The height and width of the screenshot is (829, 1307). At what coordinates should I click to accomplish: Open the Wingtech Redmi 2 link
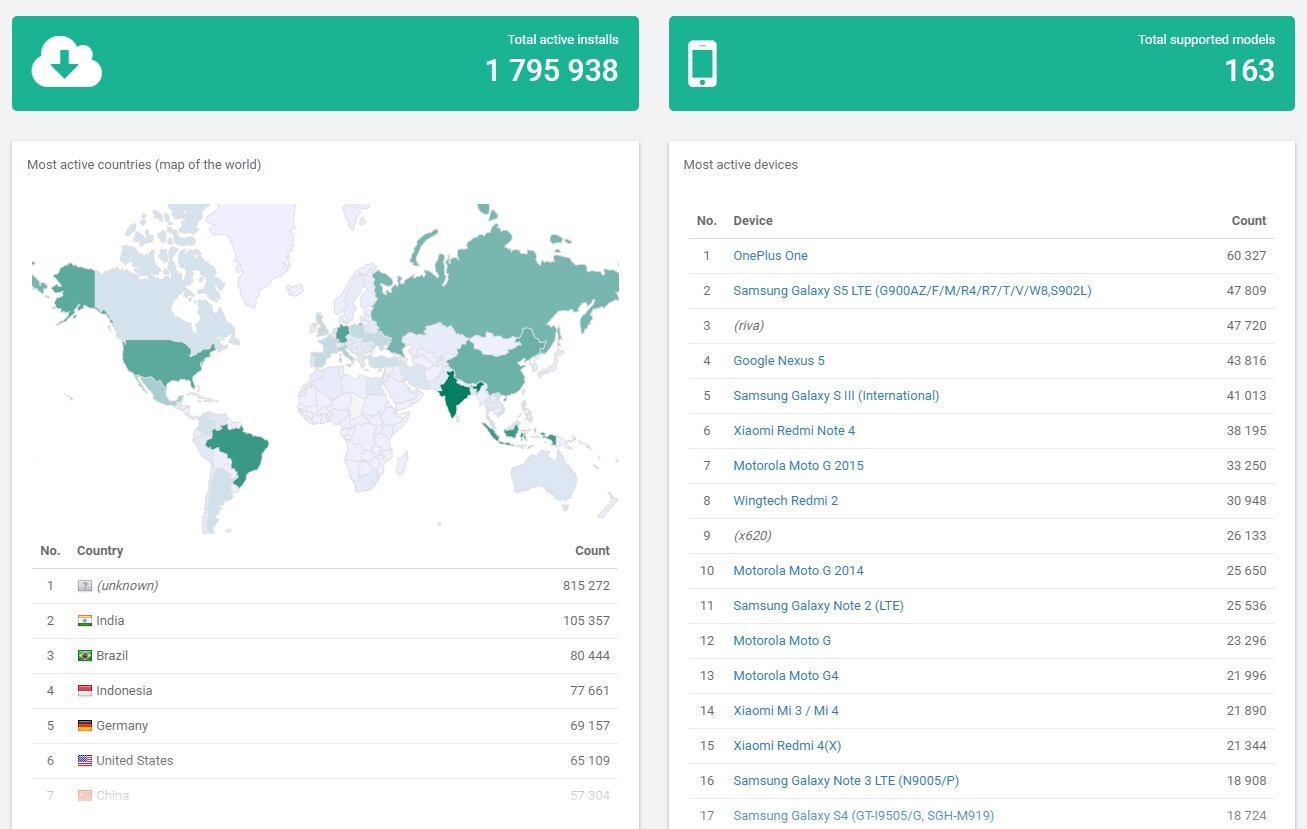(785, 501)
